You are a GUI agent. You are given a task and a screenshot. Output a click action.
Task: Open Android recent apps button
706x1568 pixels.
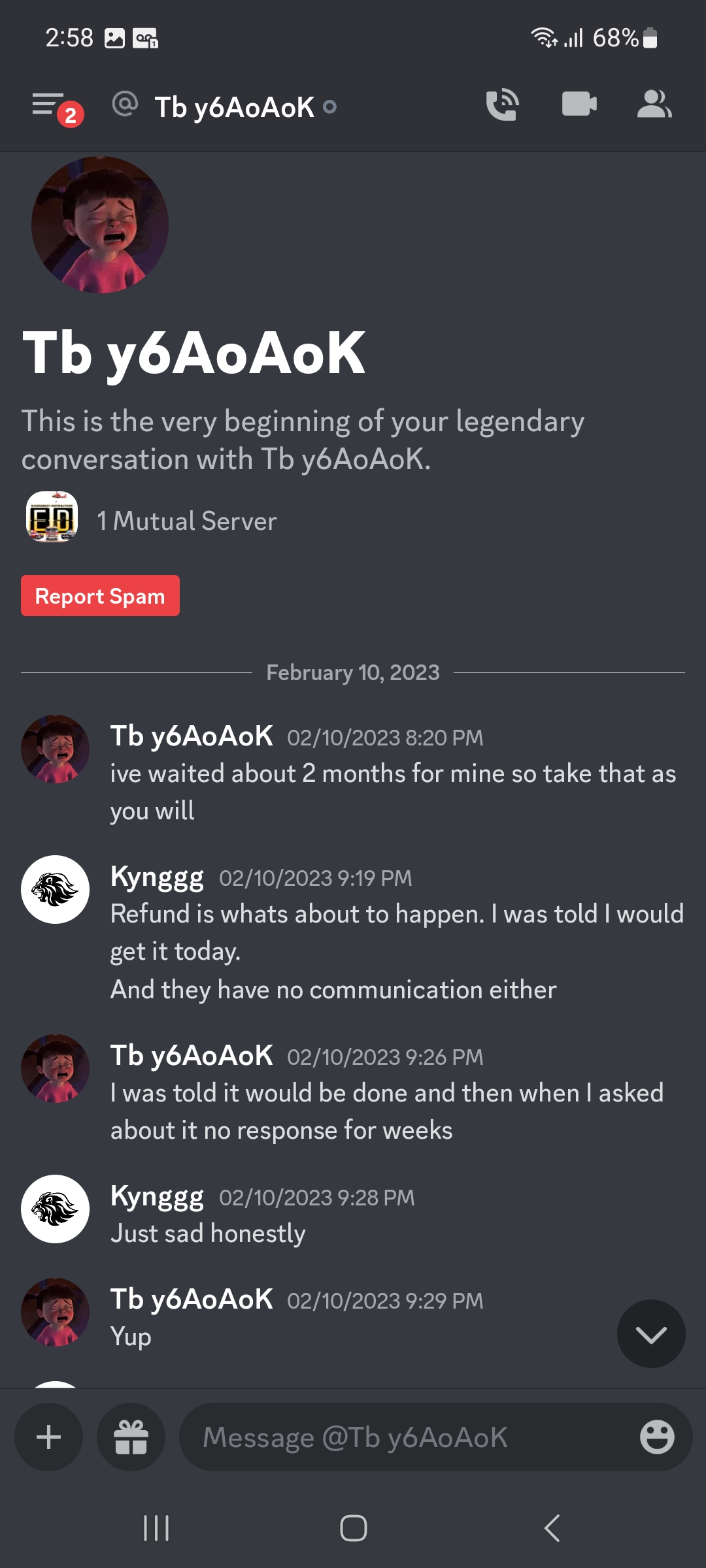pyautogui.click(x=156, y=1528)
